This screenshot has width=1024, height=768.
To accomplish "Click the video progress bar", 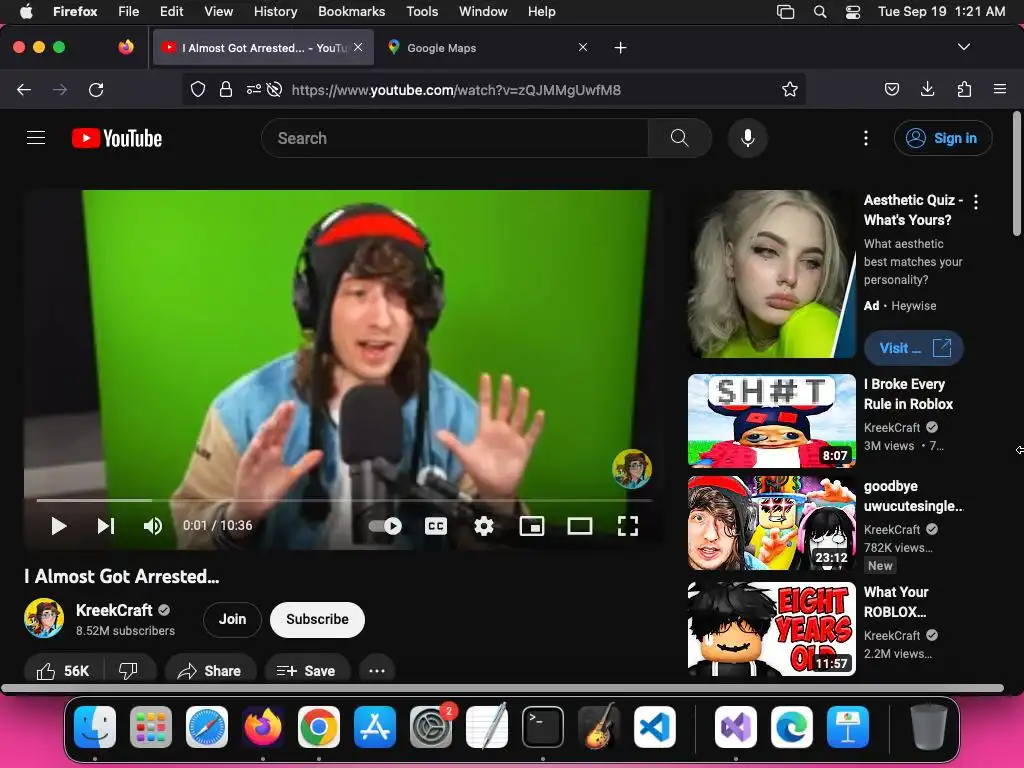I will pos(344,500).
